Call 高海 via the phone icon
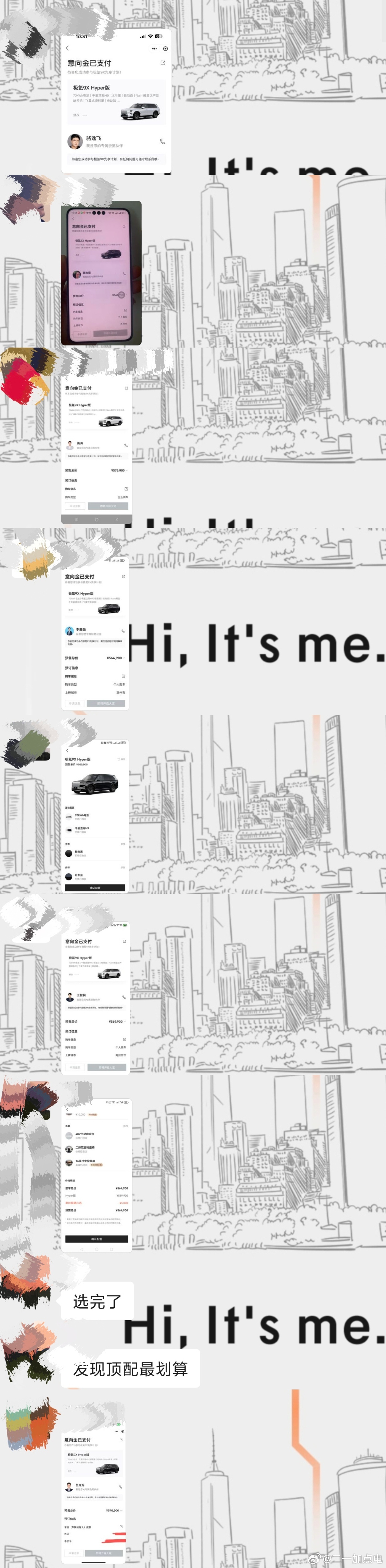Image resolution: width=386 pixels, height=1568 pixels. 126,445
